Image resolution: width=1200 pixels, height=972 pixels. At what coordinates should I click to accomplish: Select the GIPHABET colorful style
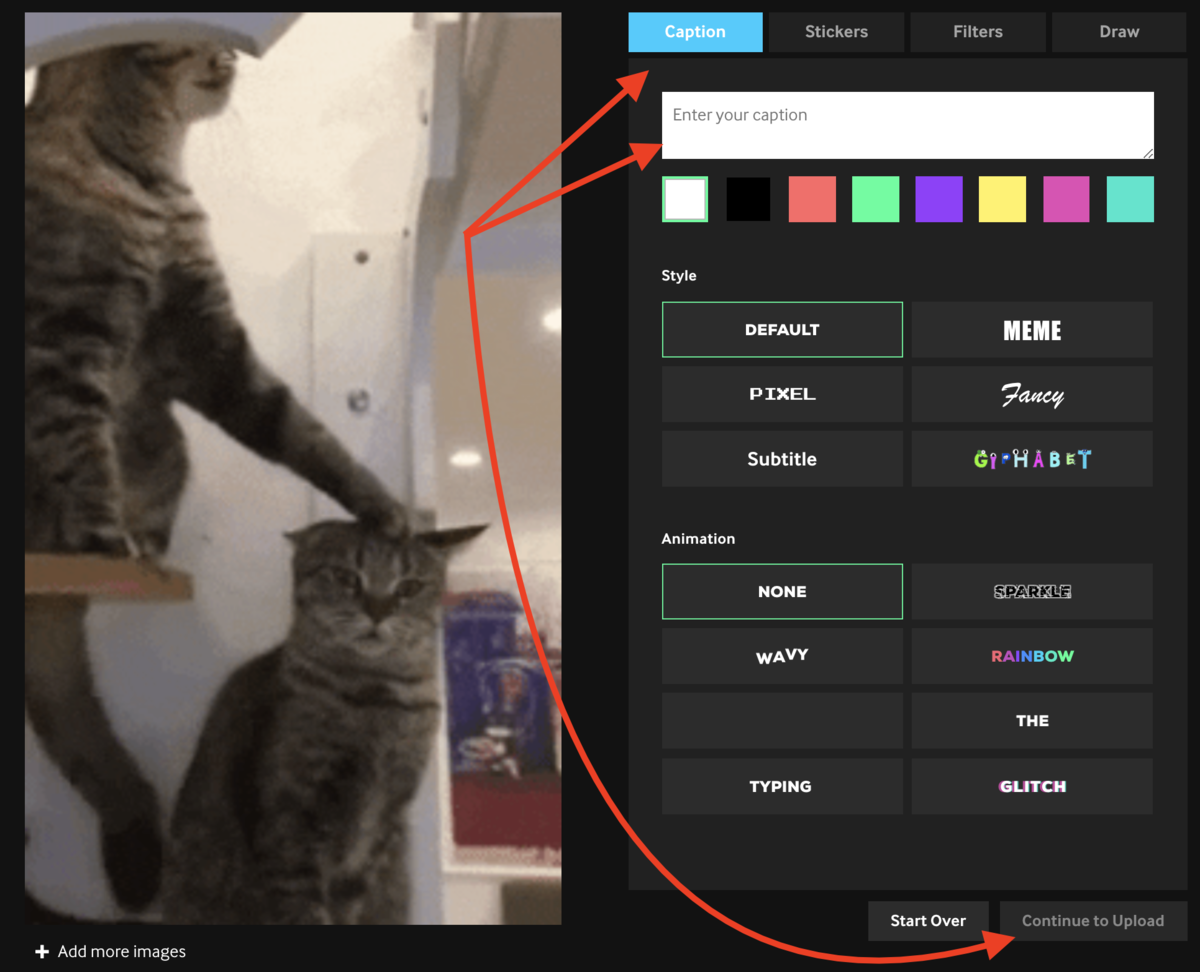pos(1032,459)
